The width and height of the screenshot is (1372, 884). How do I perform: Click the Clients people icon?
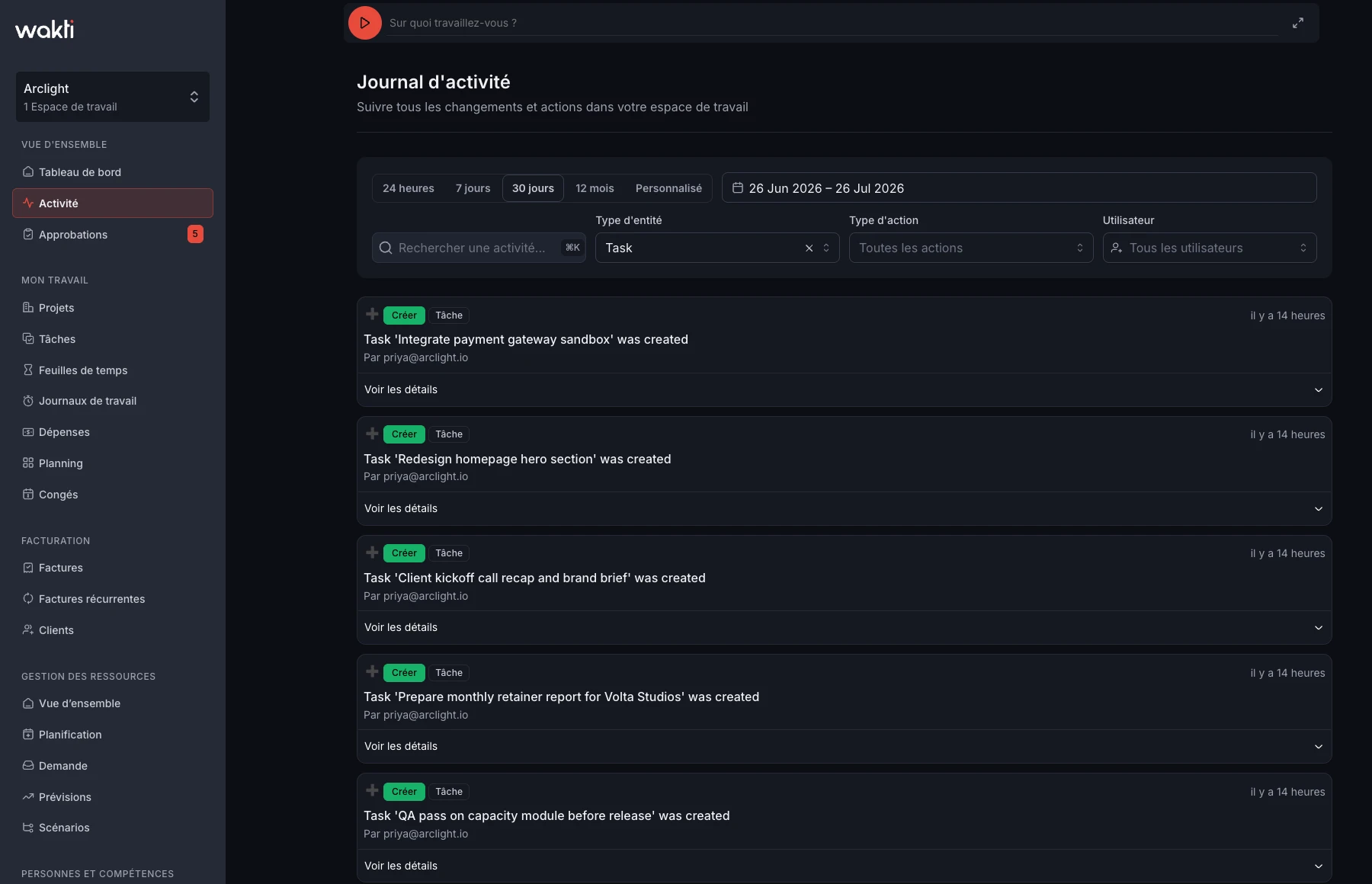point(28,630)
